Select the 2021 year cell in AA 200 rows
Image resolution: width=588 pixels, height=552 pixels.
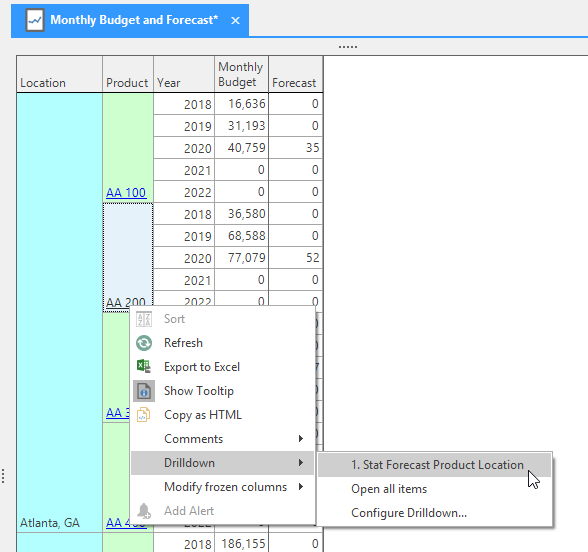184,280
